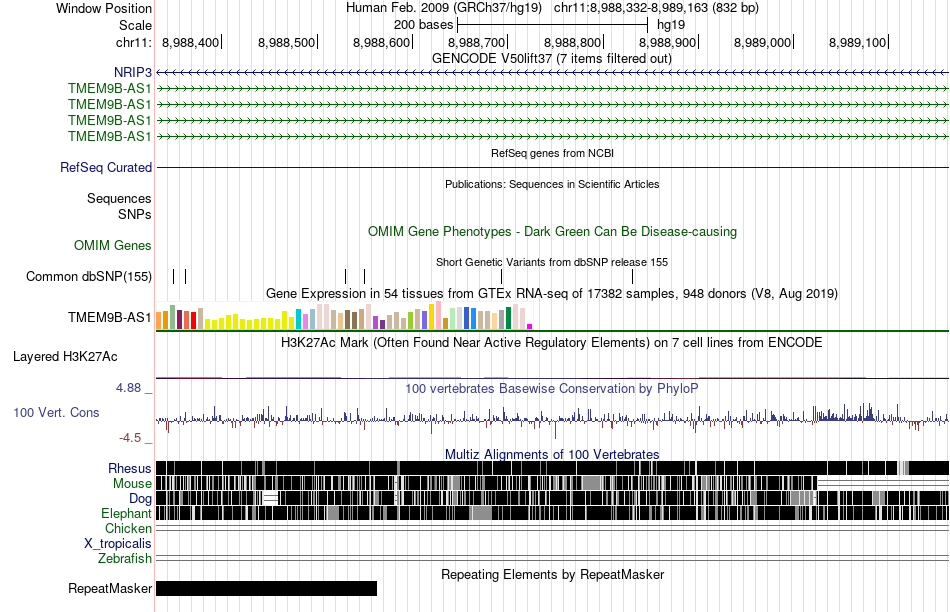Select the black RepeatMasker repeat block
Viewport: 950px width, 612px height.
click(267, 588)
